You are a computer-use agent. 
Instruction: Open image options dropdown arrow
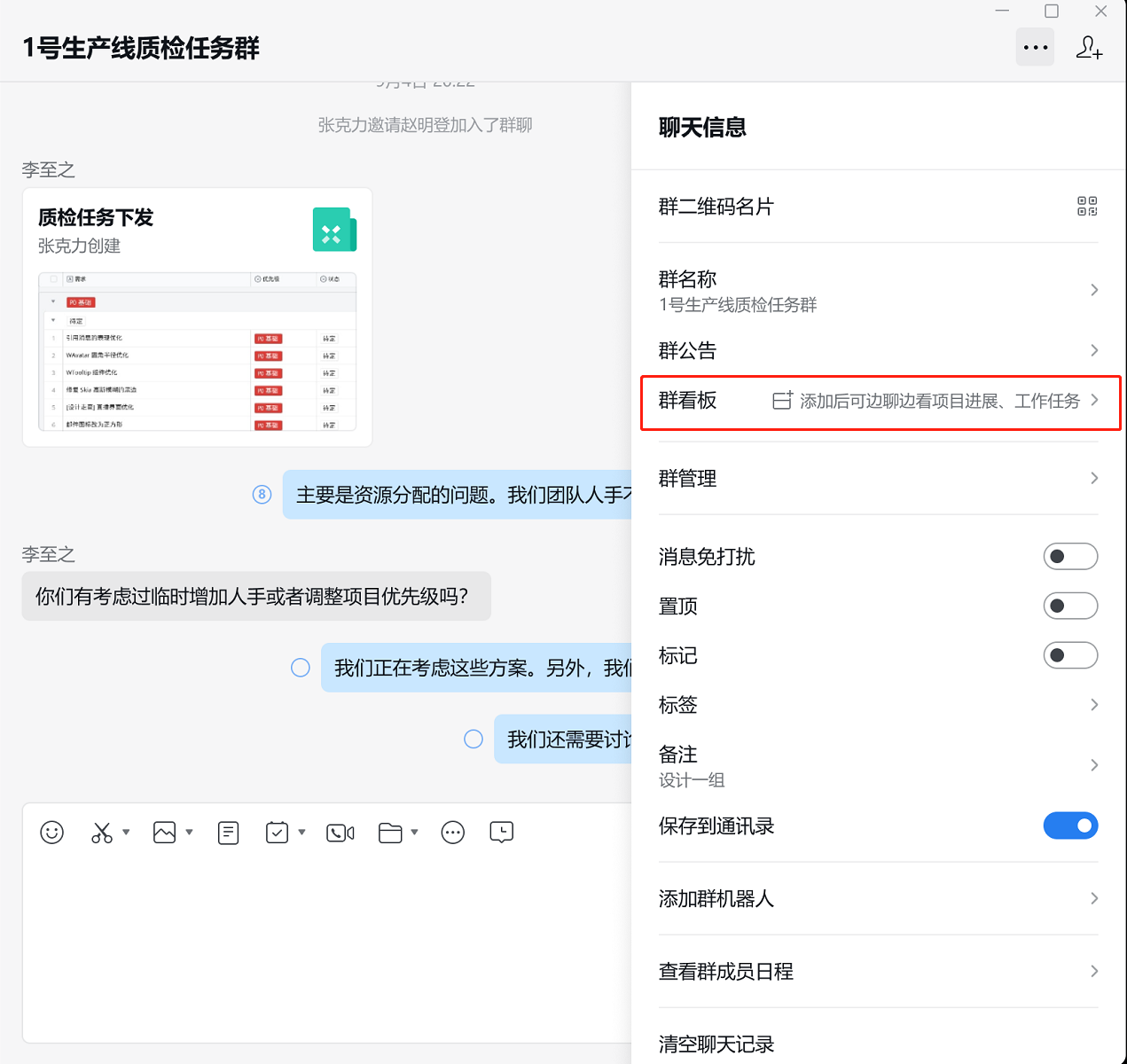(x=189, y=833)
